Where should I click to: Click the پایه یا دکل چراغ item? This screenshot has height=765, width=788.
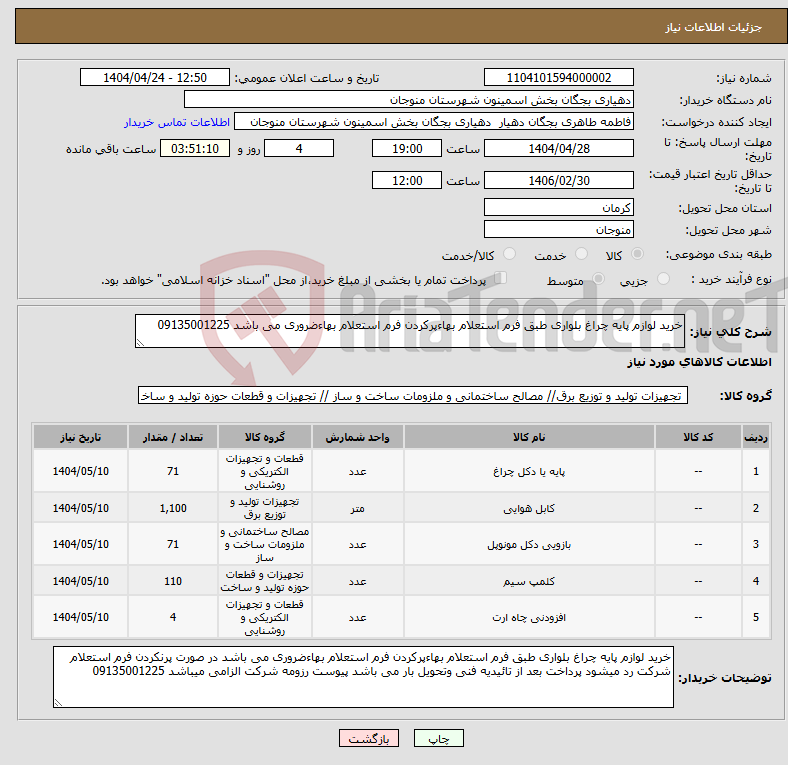point(529,471)
